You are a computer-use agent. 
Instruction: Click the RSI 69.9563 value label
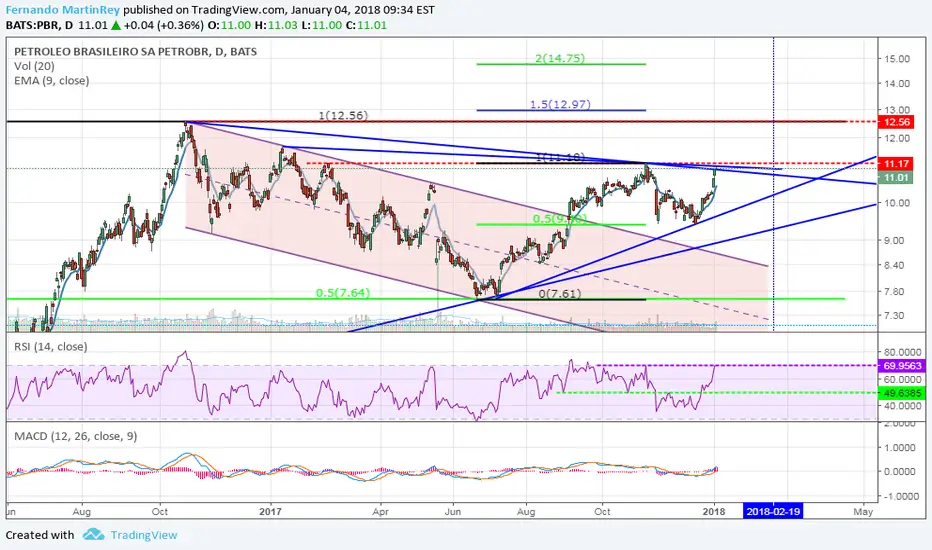[902, 366]
